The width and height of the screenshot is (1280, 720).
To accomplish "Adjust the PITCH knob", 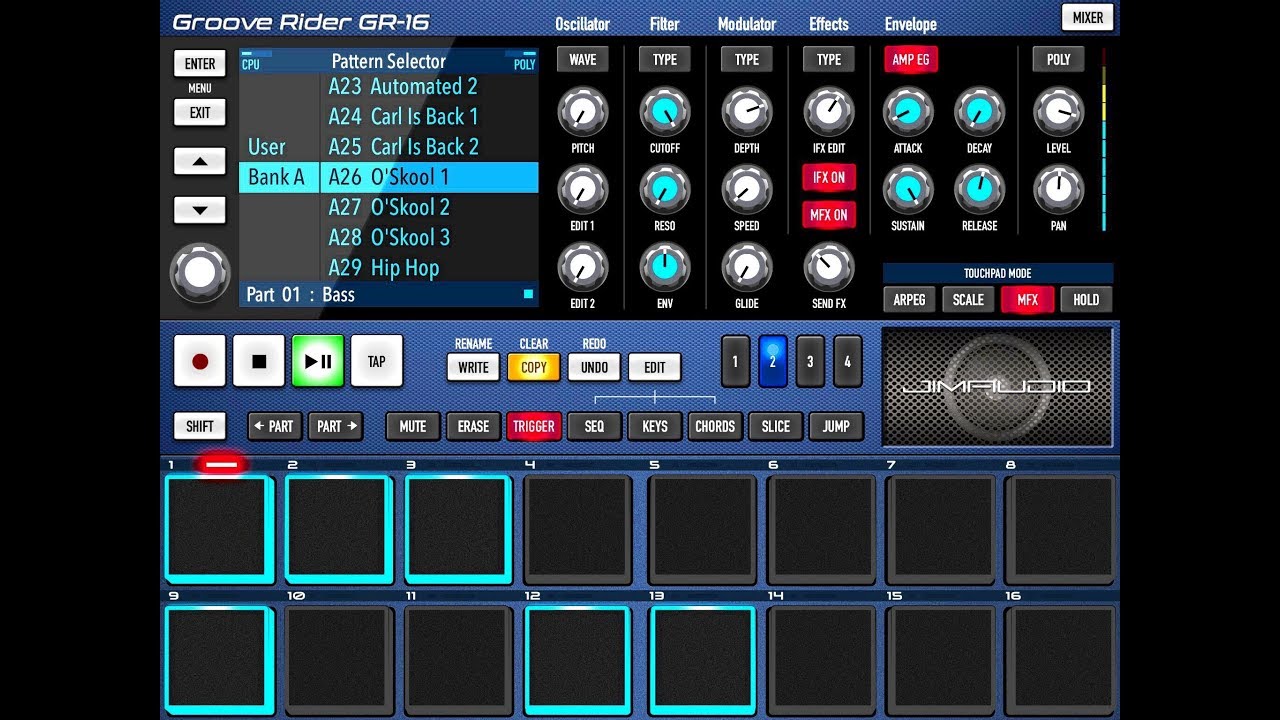I will [583, 112].
